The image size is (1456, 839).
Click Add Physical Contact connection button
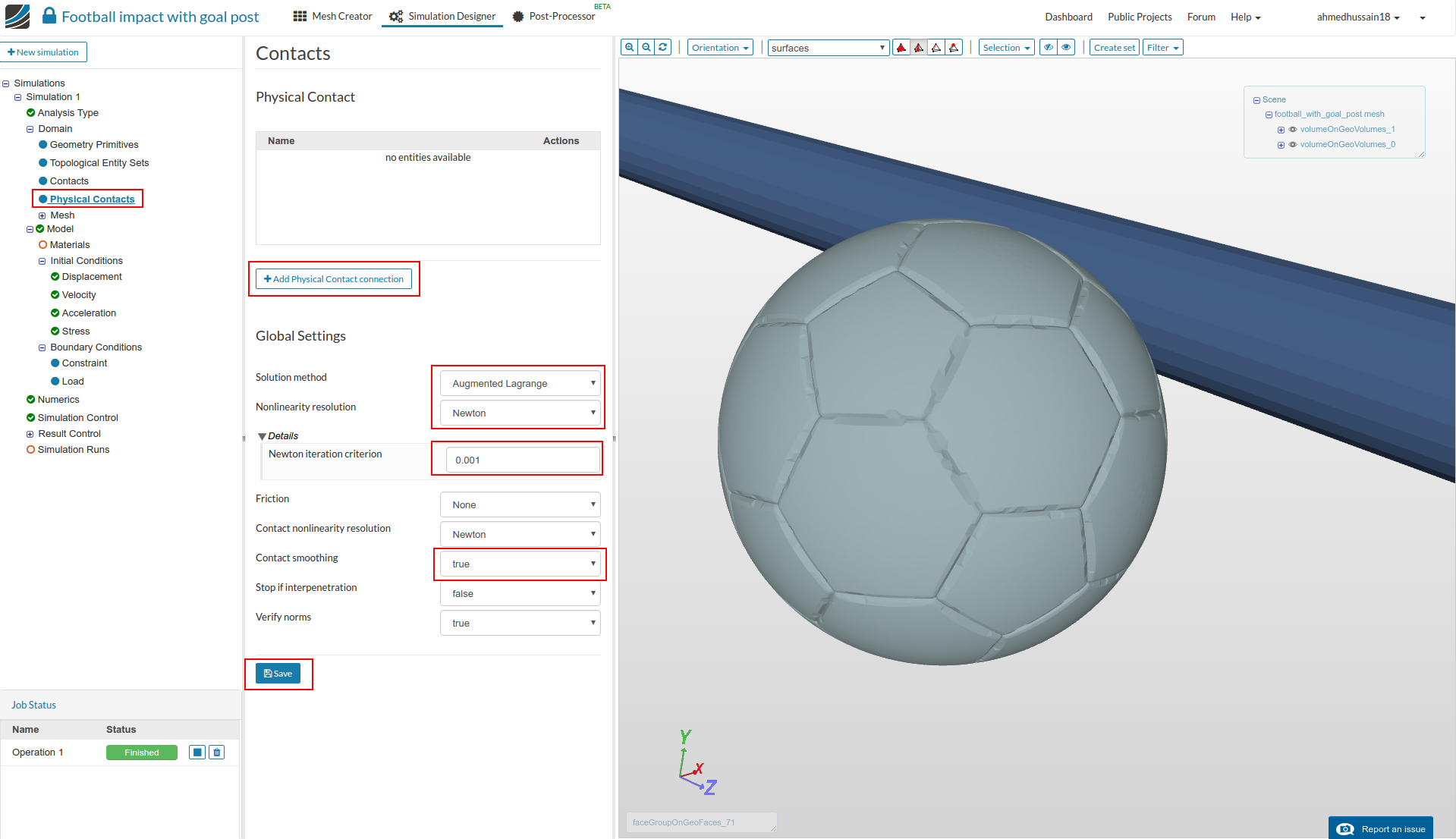pyautogui.click(x=334, y=279)
